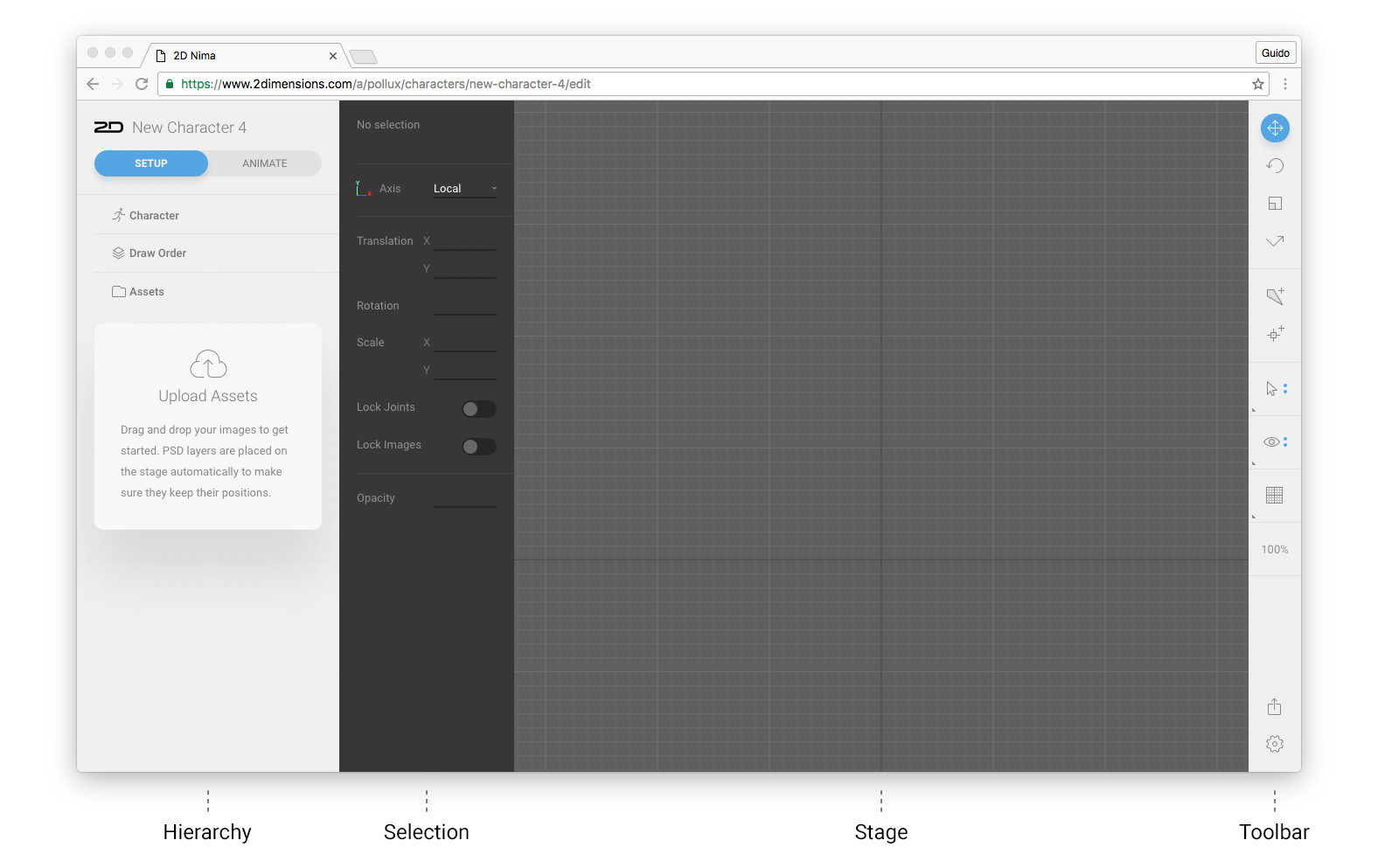1378x868 pixels.
Task: Open a new browser tab
Action: point(363,57)
